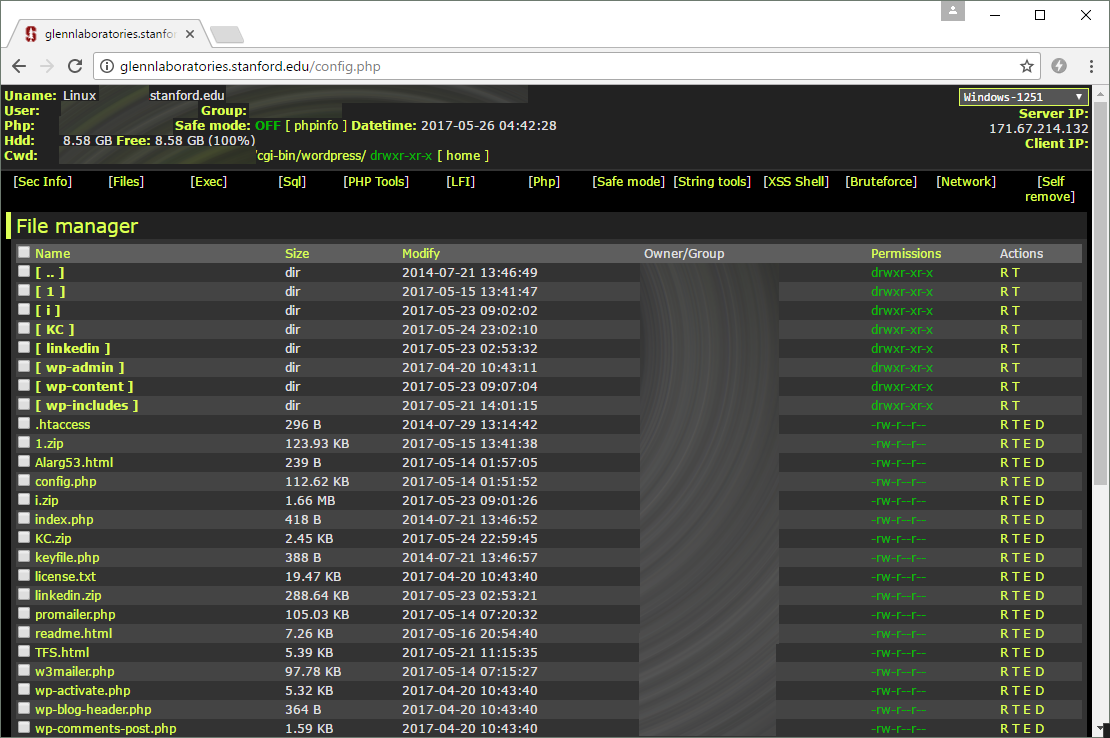
Task: Open the [Files] menu
Action: click(x=126, y=181)
